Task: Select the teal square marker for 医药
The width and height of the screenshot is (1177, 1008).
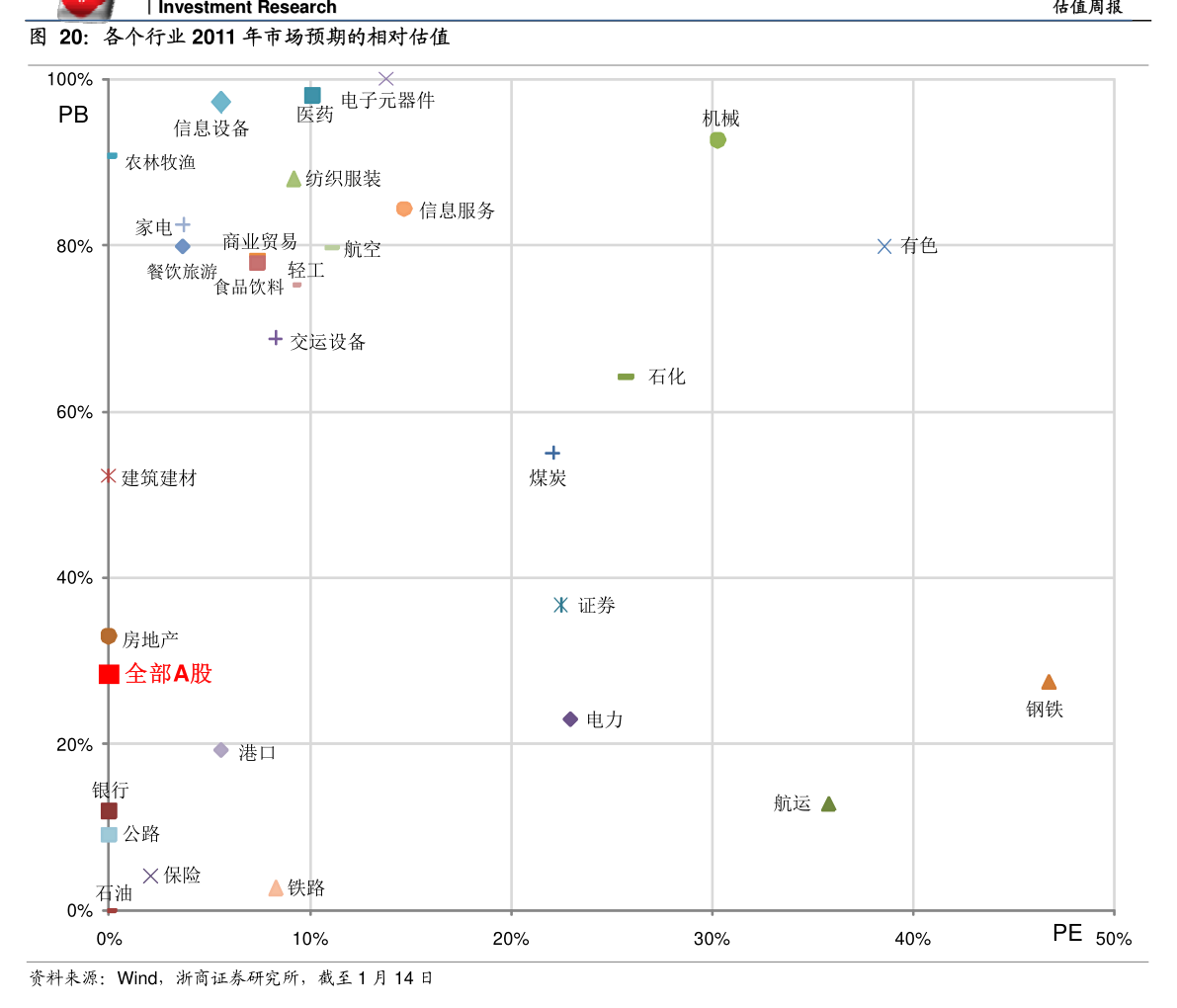Action: tap(312, 95)
